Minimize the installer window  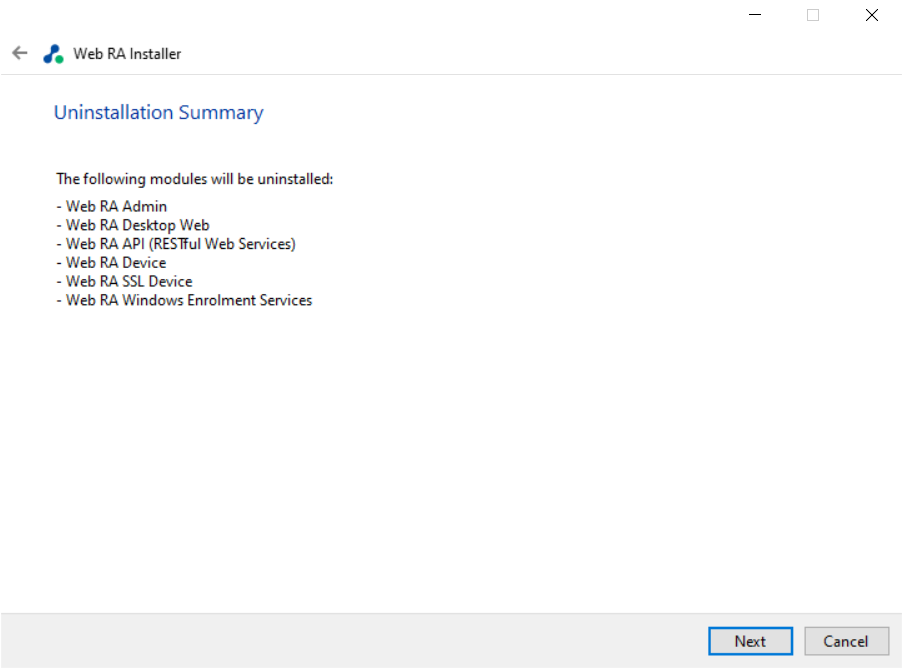tap(754, 15)
